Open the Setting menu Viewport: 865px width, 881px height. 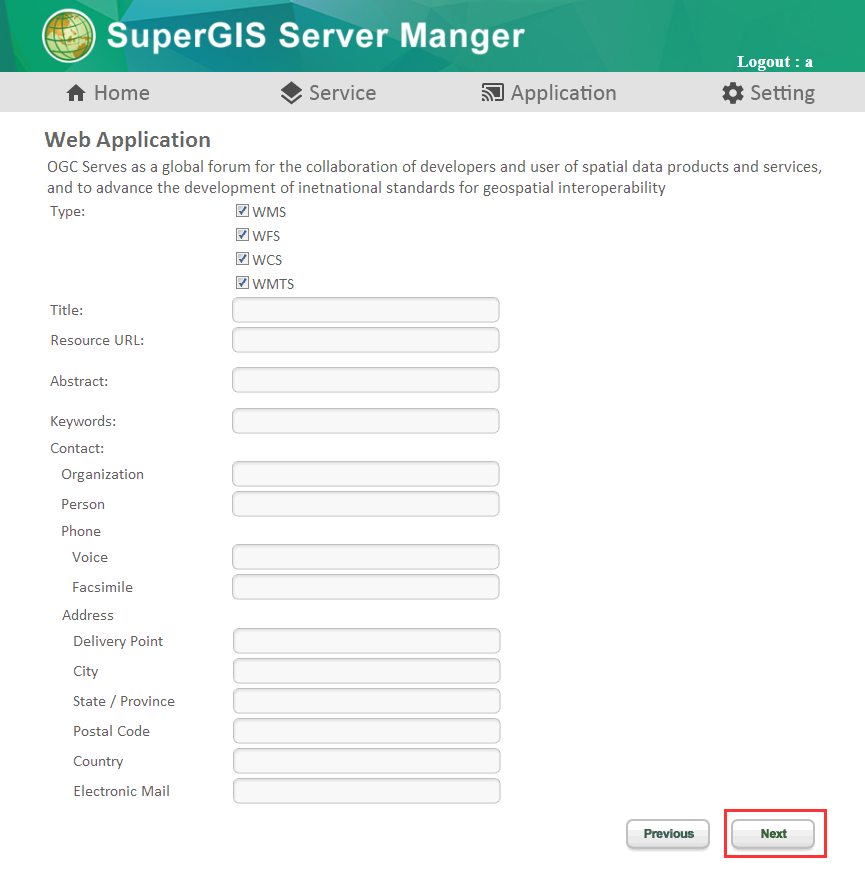pos(768,93)
